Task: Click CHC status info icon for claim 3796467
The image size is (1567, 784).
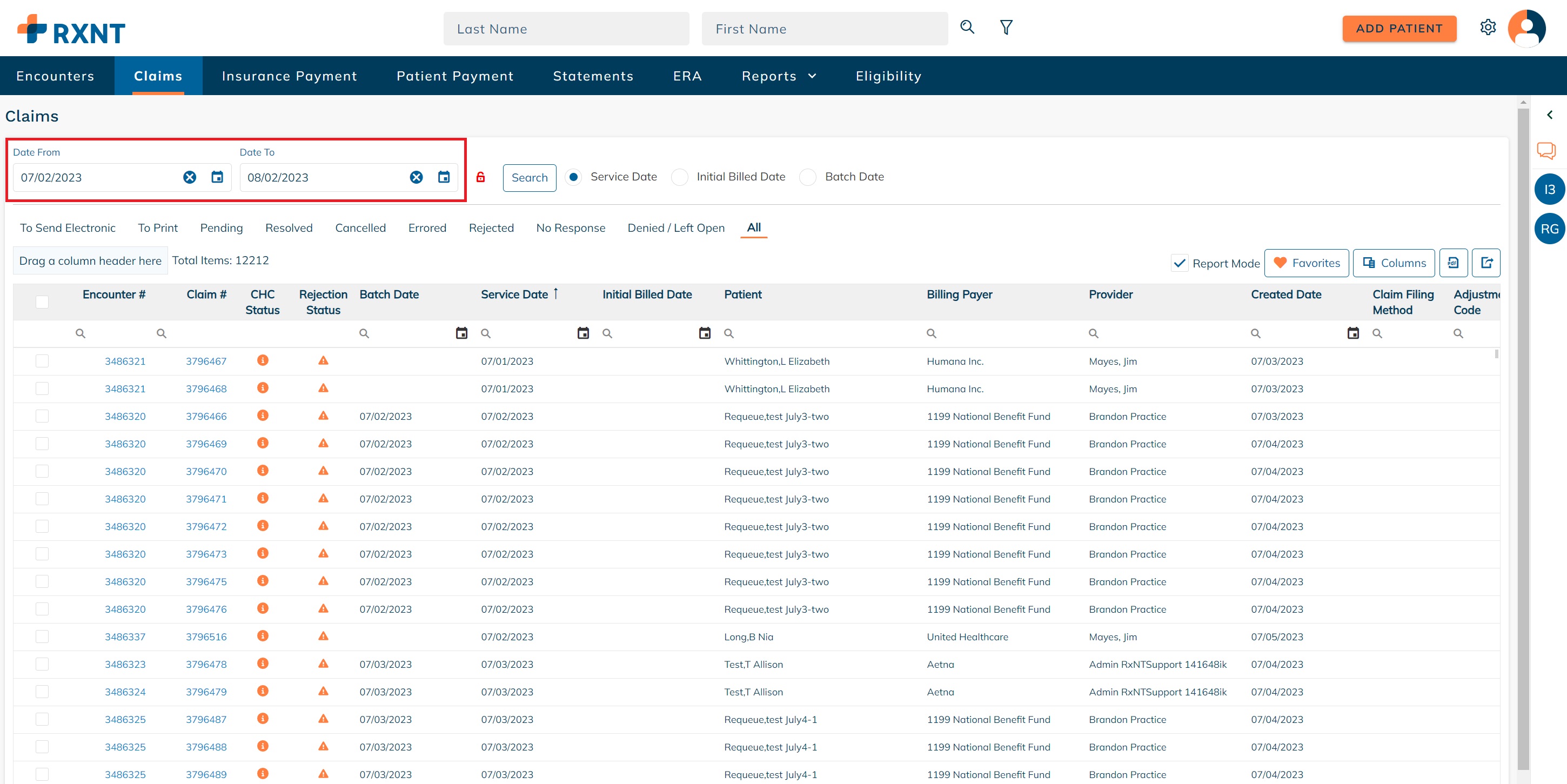Action: coord(263,360)
